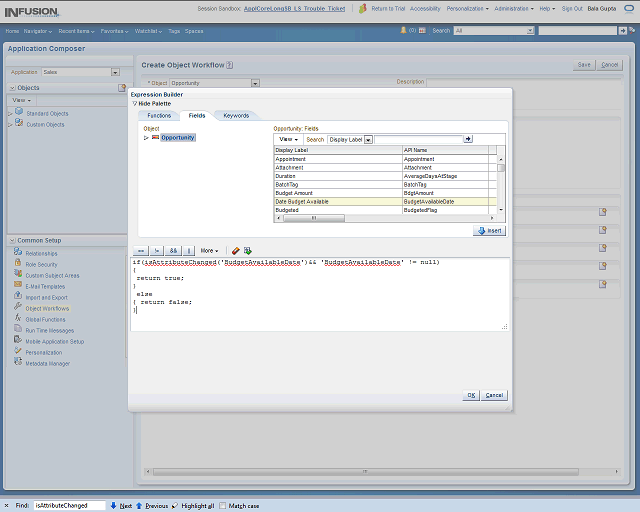Click the validate expression icon
Image resolution: width=640 pixels, height=512 pixels.
click(247, 250)
